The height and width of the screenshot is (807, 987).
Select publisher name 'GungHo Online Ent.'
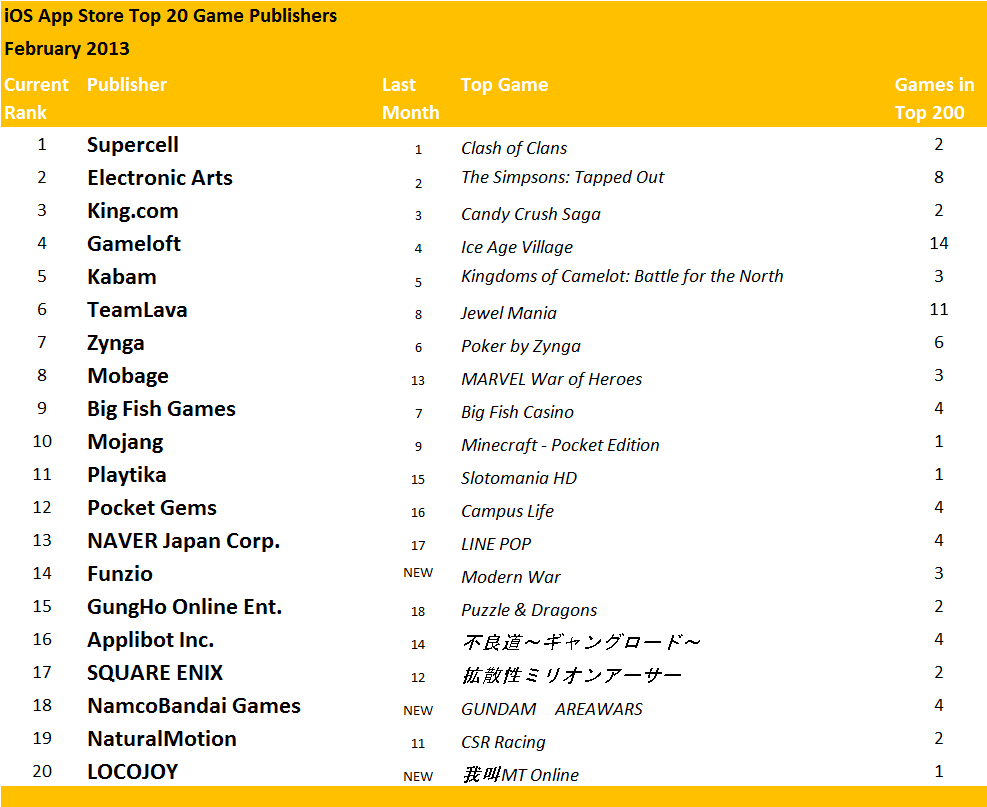click(x=184, y=607)
